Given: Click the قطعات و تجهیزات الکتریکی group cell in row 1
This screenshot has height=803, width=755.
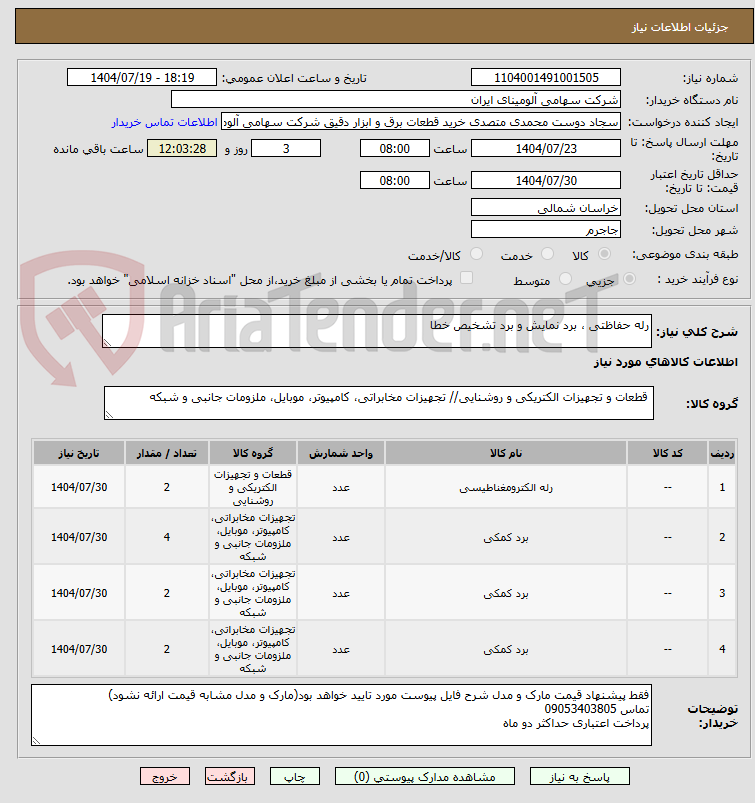Looking at the screenshot, I should click(253, 488).
